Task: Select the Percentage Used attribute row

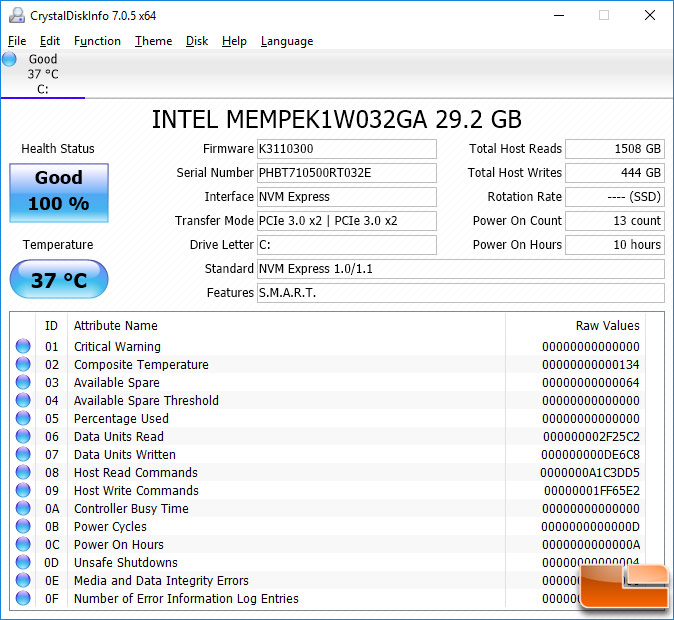Action: click(329, 418)
